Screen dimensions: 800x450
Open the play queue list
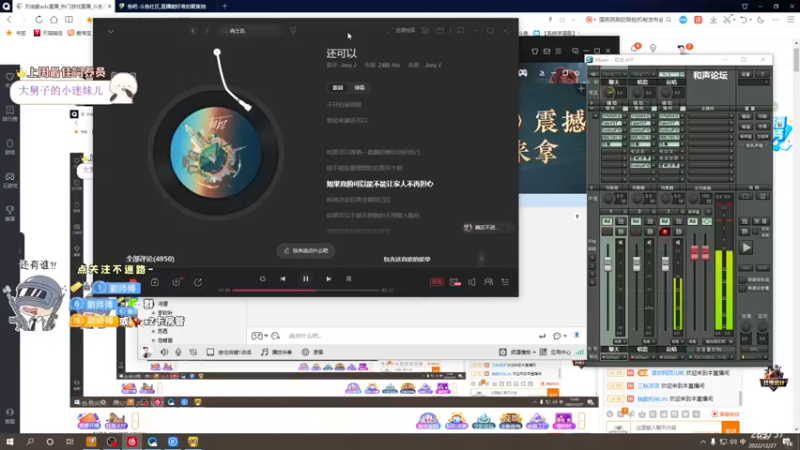point(505,282)
